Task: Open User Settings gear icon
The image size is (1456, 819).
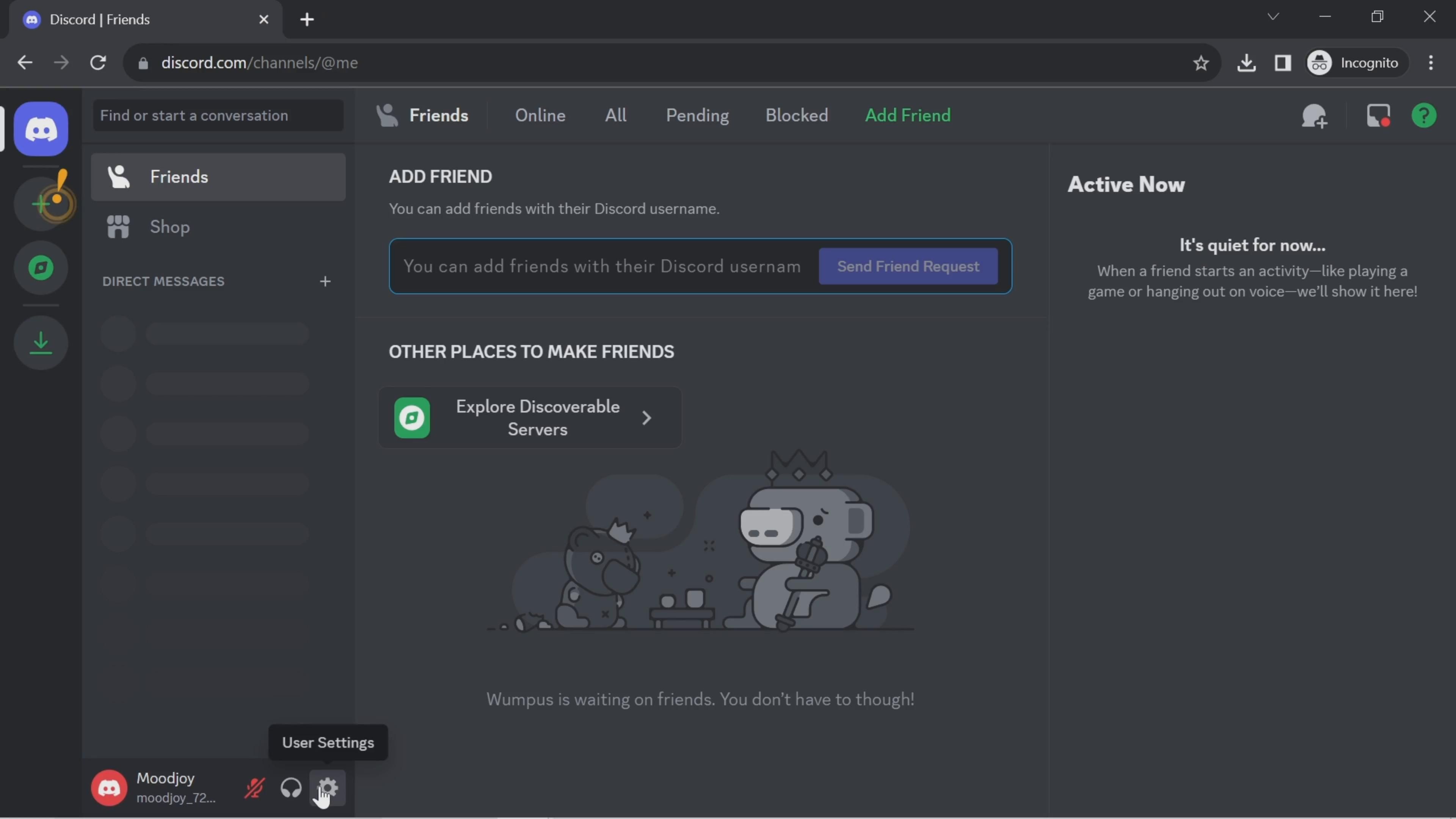Action: pyautogui.click(x=328, y=788)
